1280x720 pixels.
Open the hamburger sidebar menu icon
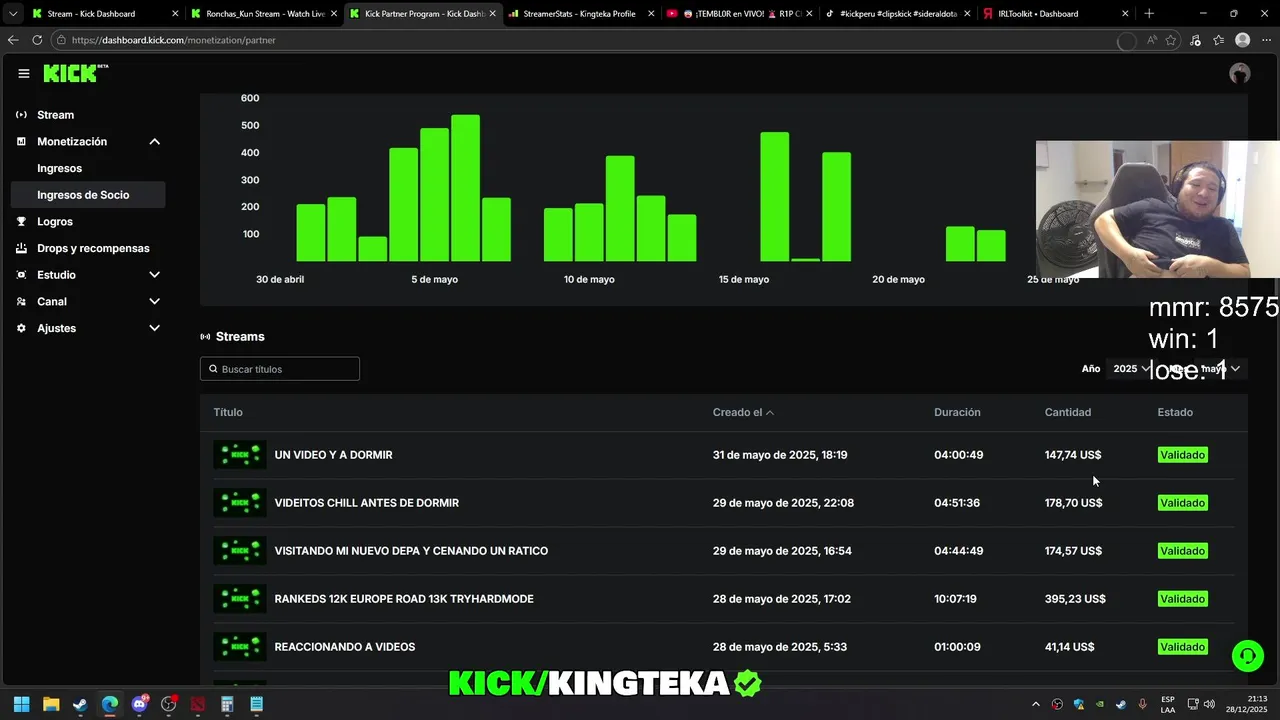[24, 73]
